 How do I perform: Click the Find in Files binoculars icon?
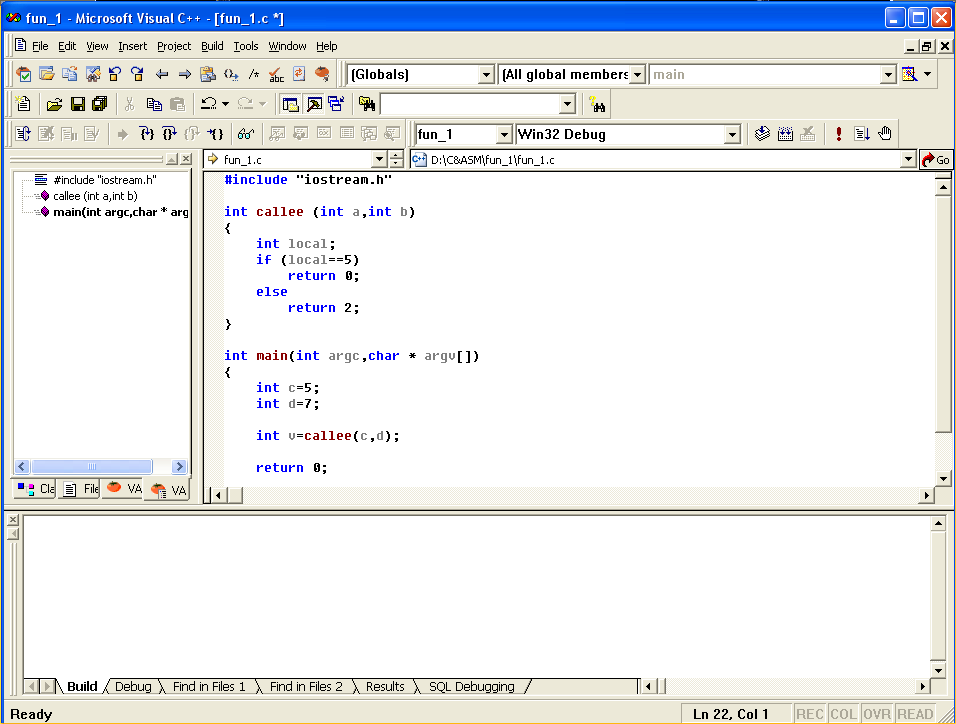[367, 104]
